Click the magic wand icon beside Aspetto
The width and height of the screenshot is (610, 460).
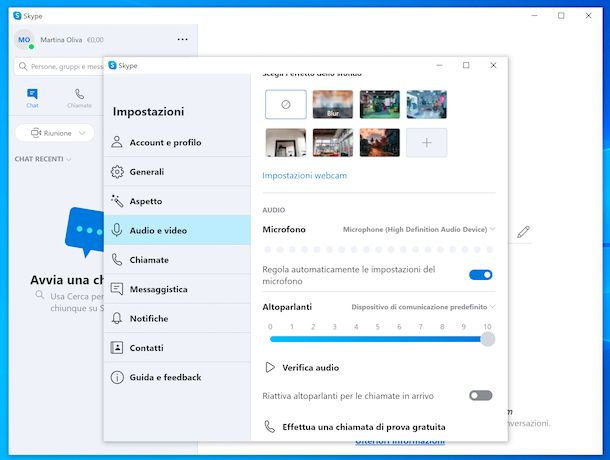pyautogui.click(x=117, y=201)
